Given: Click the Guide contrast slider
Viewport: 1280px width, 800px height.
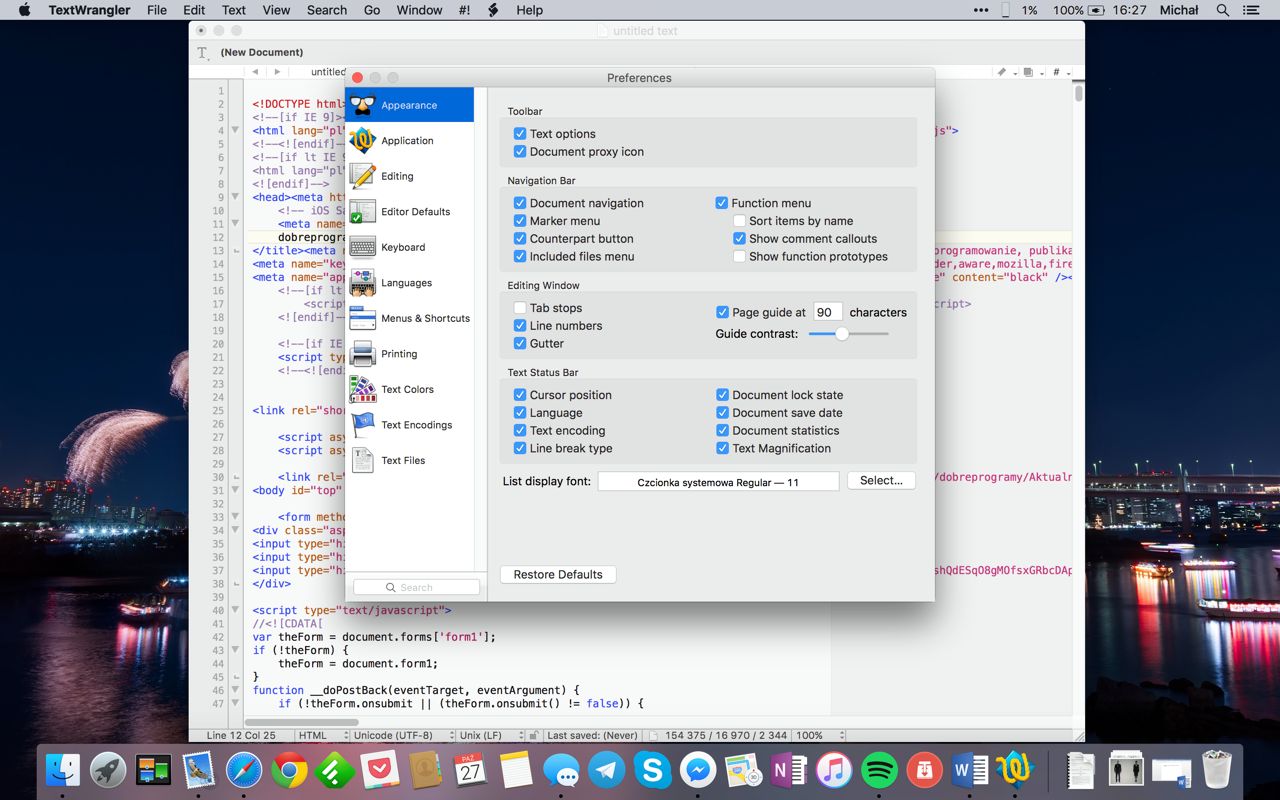Looking at the screenshot, I should pos(848,334).
